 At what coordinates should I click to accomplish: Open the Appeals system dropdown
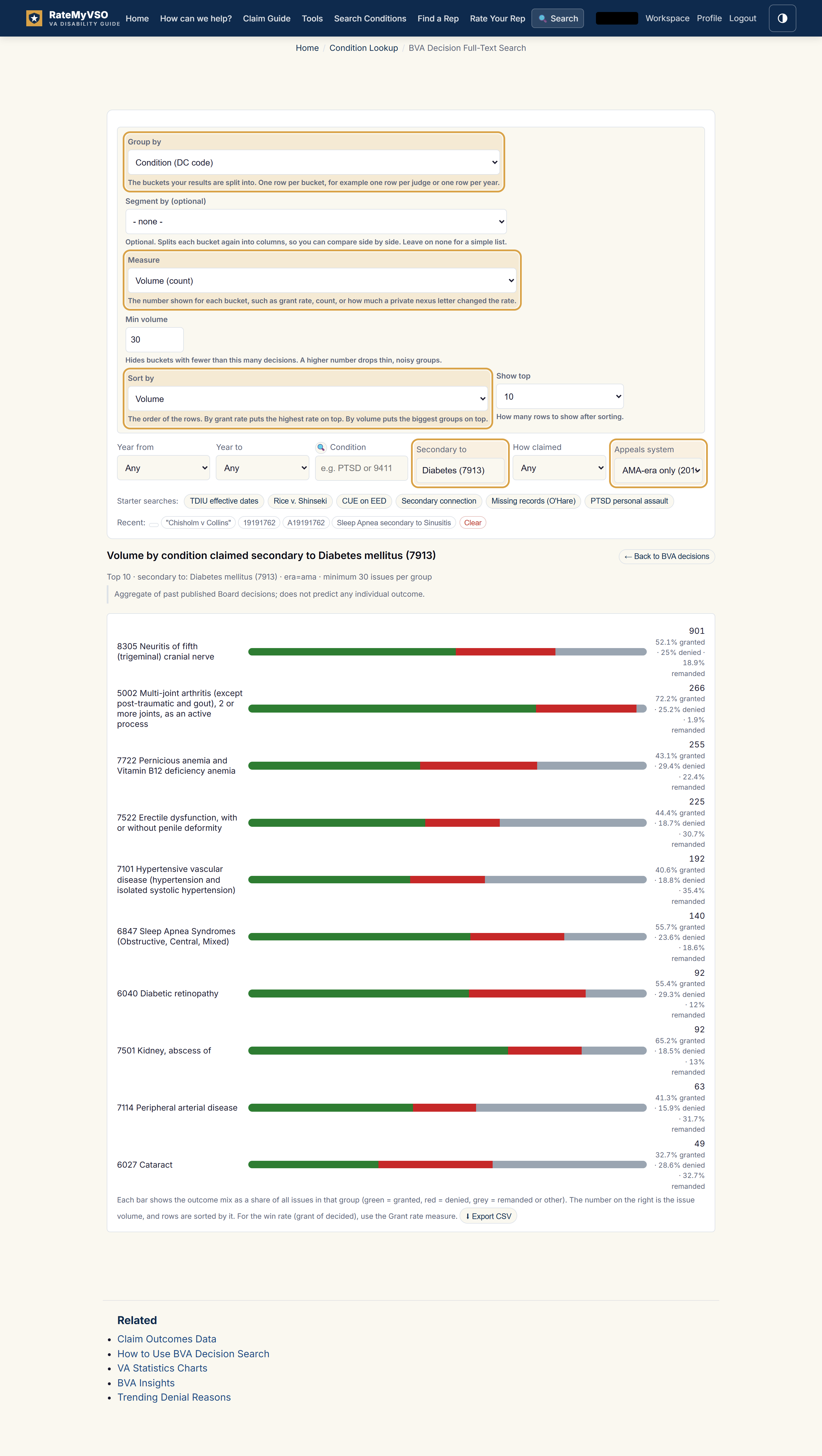click(658, 470)
